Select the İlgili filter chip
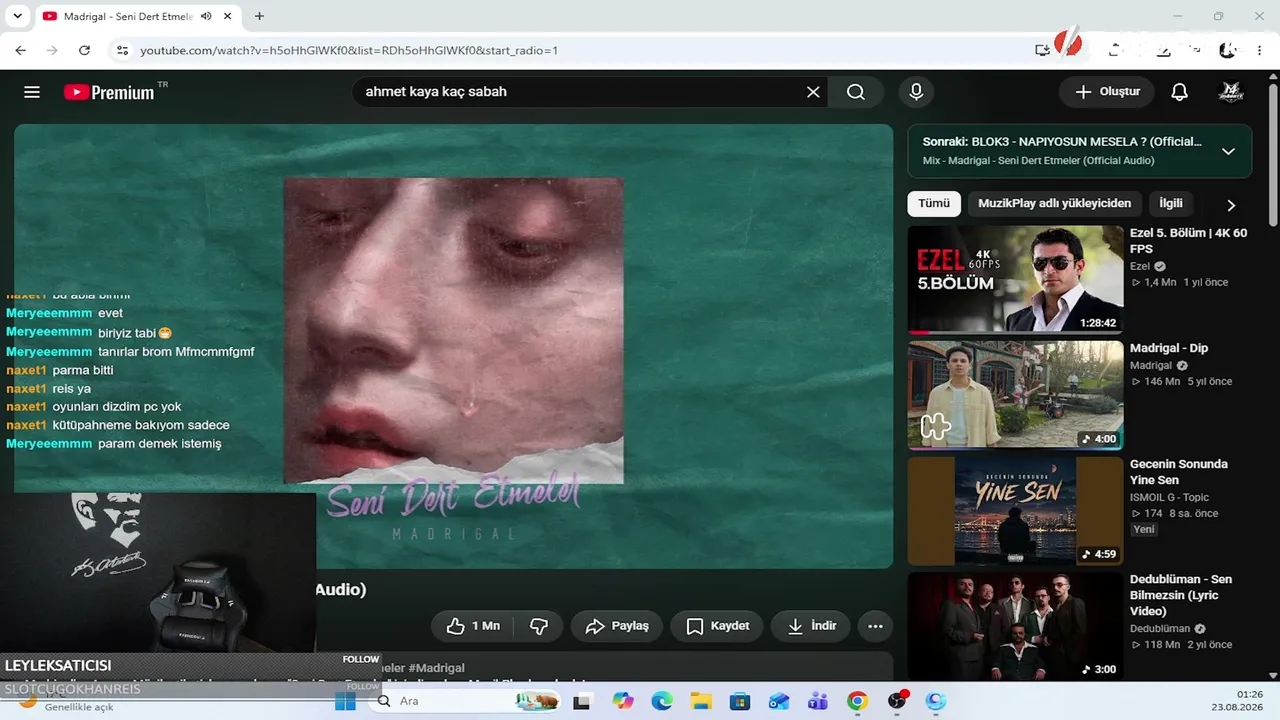Viewport: 1280px width, 720px height. (x=1171, y=204)
